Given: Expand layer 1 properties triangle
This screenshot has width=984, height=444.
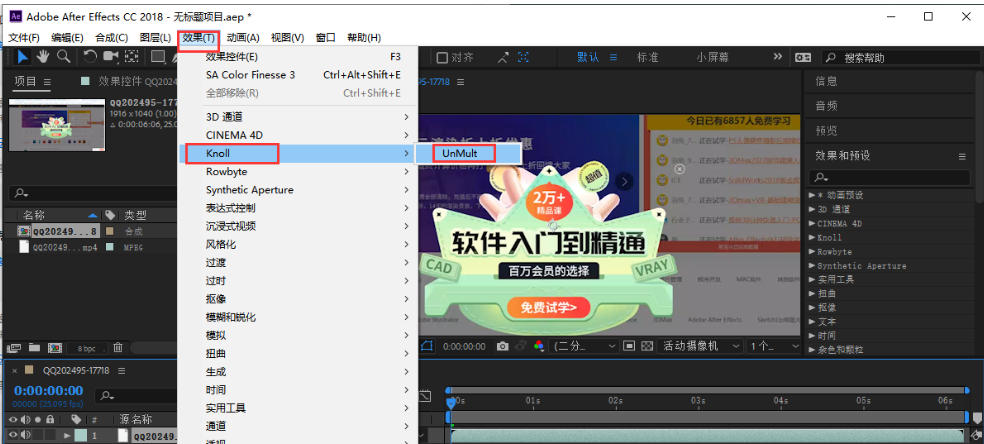Looking at the screenshot, I should [x=69, y=436].
